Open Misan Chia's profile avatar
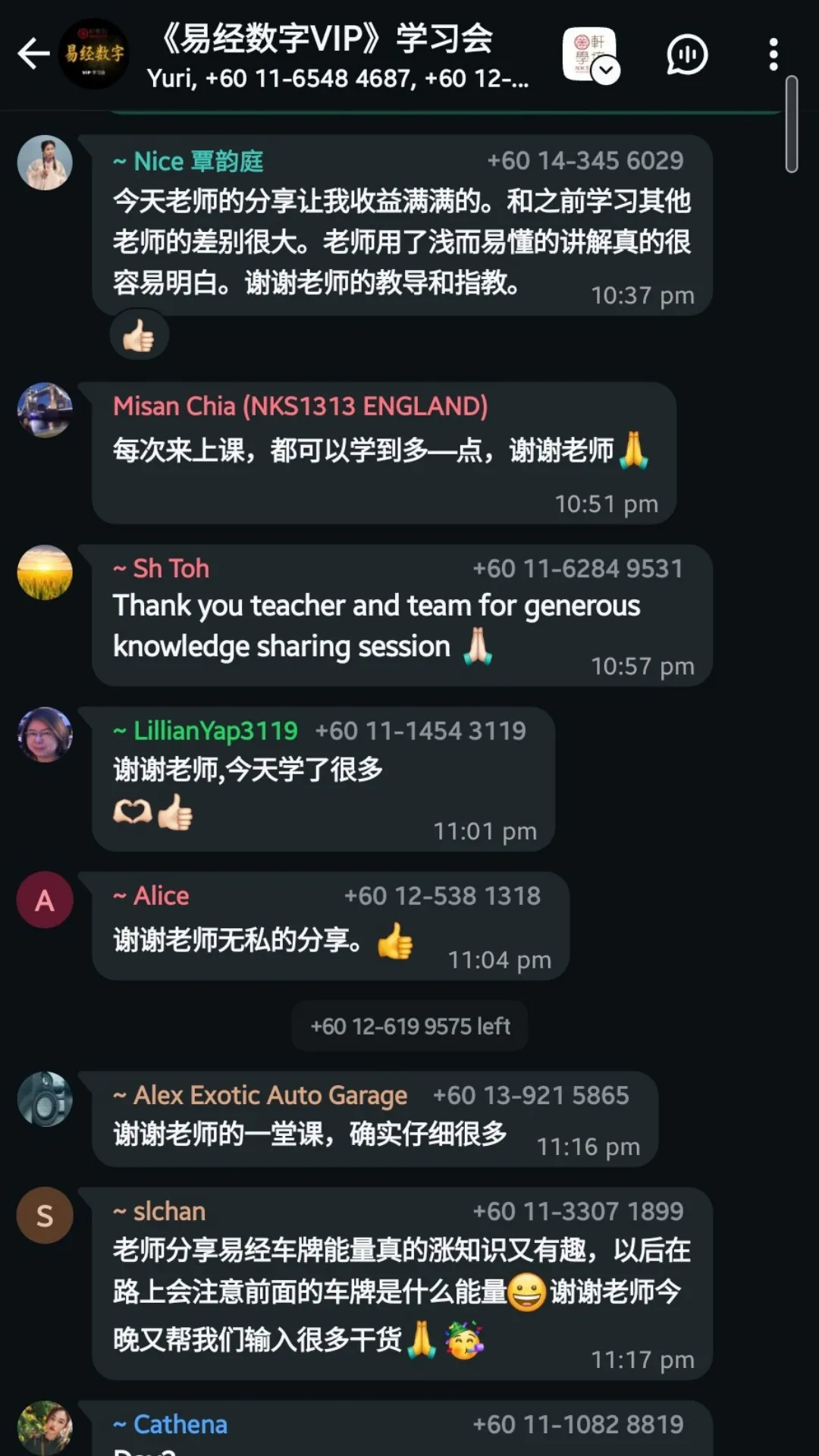Viewport: 819px width, 1456px height. (x=45, y=409)
